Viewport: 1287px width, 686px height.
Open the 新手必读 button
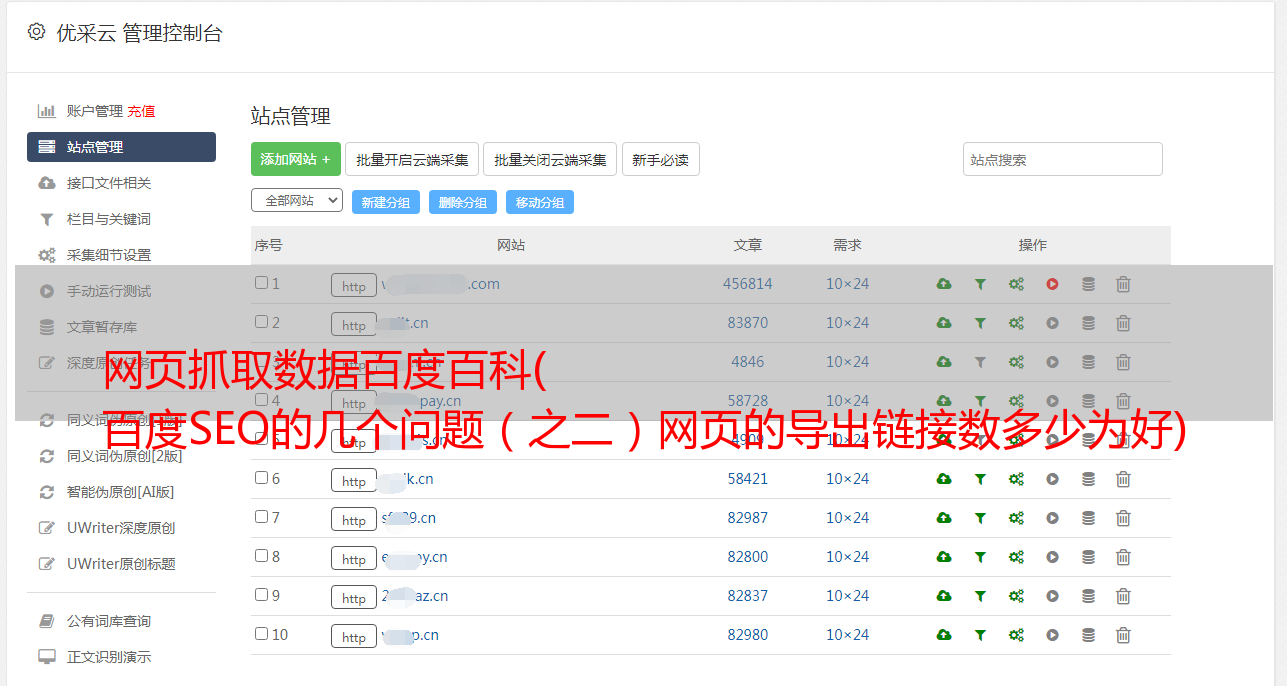click(x=660, y=159)
